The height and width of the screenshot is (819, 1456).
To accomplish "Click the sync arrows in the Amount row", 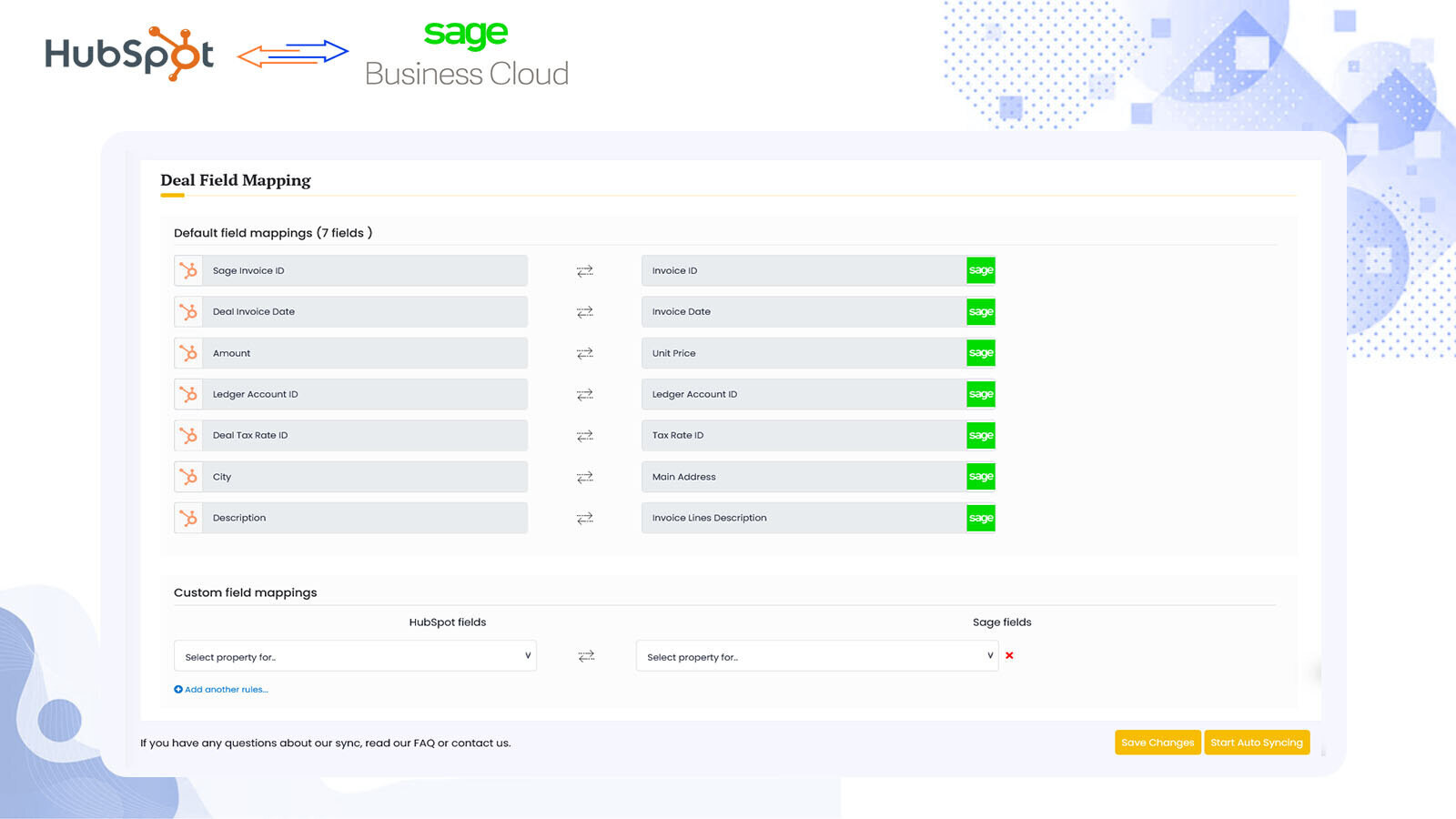I will pos(584,353).
